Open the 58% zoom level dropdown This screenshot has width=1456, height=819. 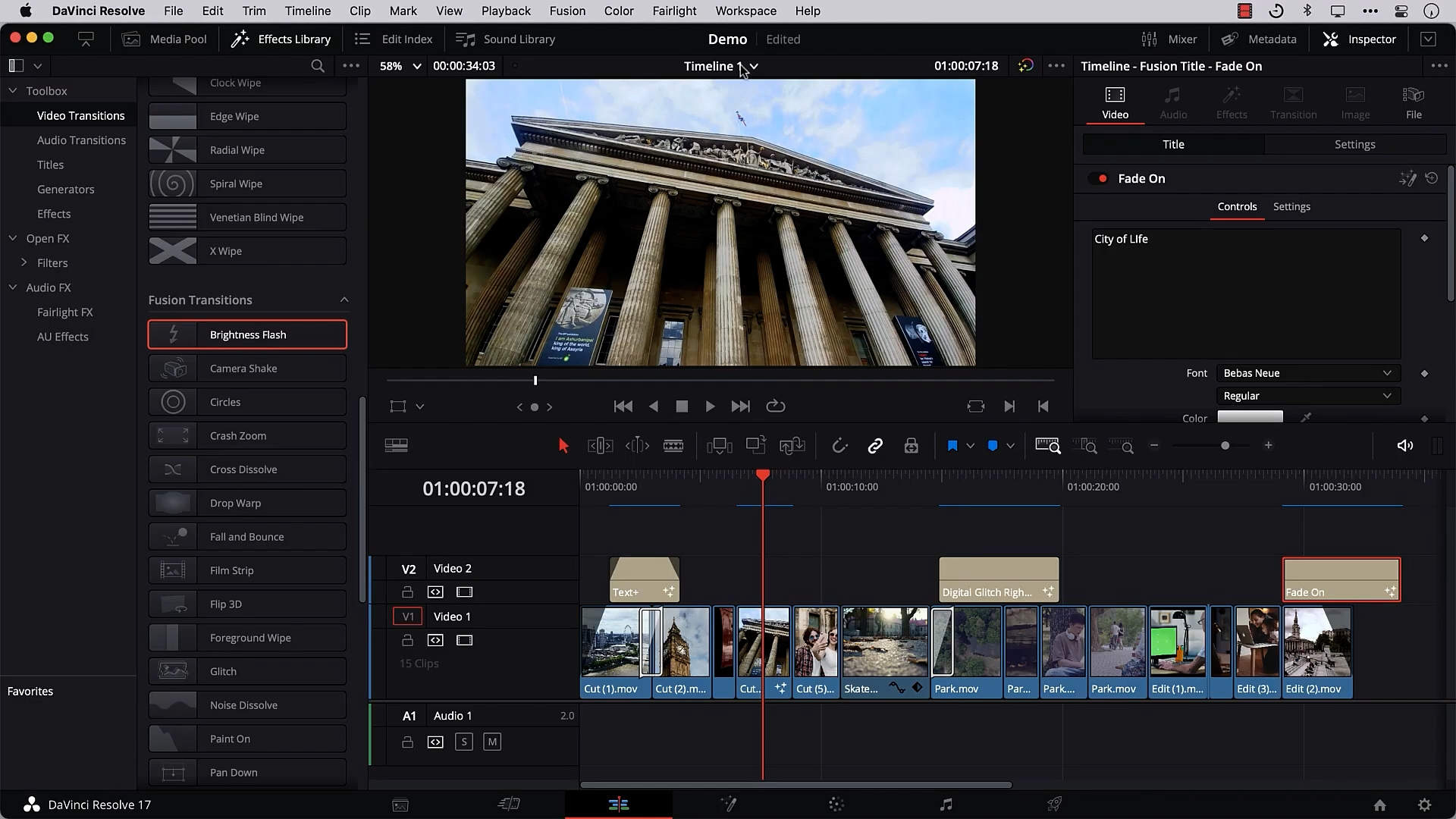click(397, 66)
